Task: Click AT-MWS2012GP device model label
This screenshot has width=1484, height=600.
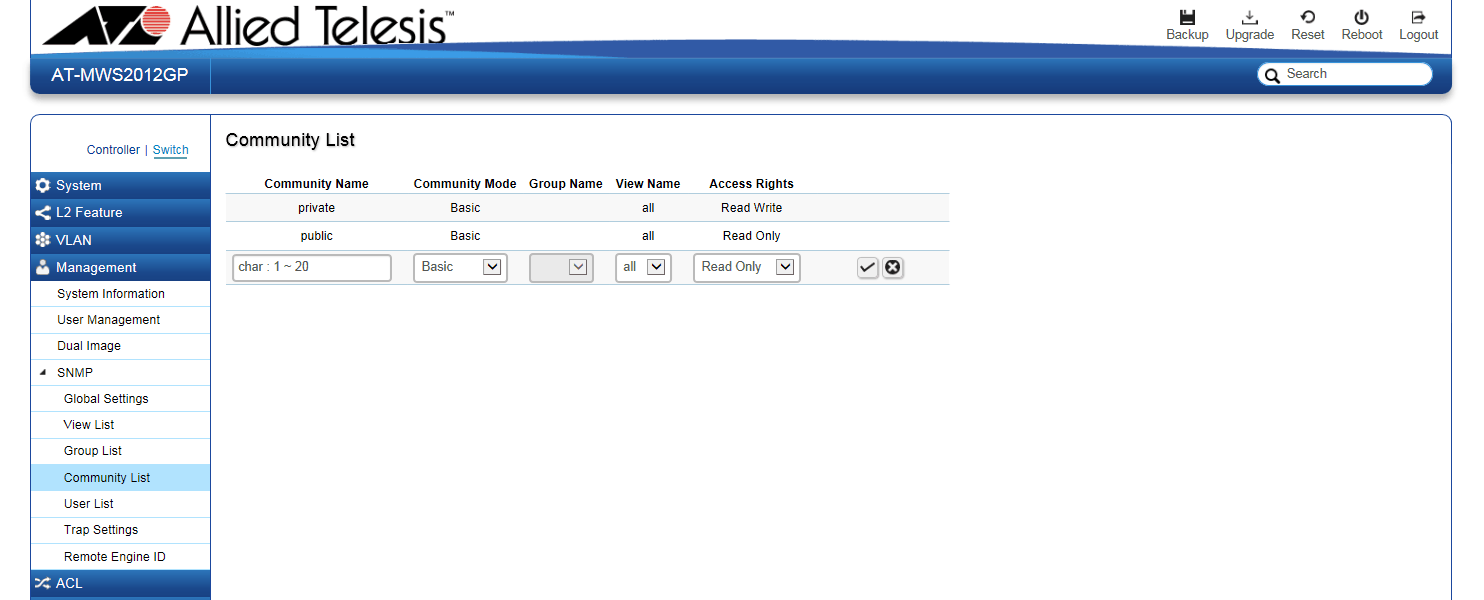Action: point(120,75)
